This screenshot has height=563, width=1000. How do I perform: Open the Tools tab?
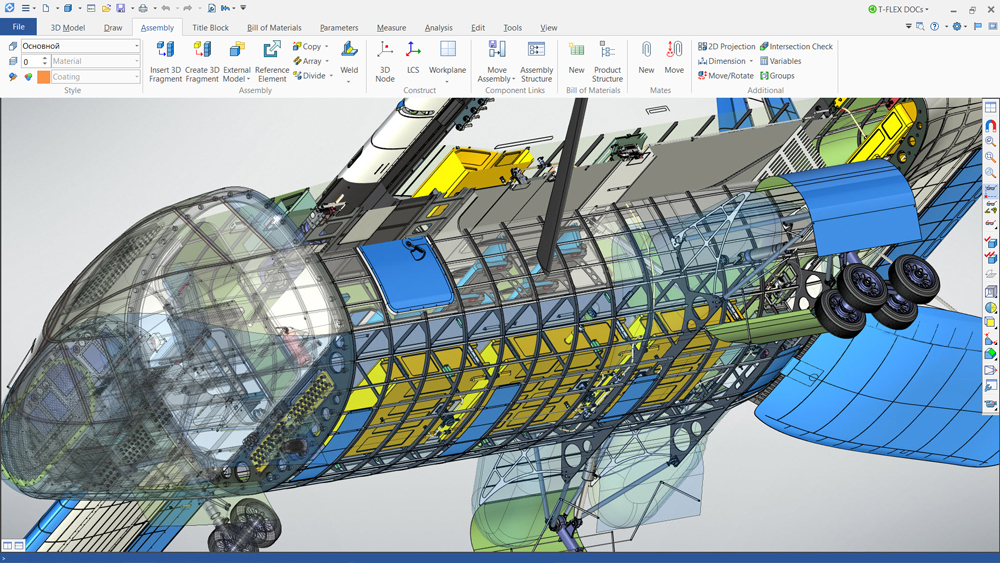click(x=512, y=27)
